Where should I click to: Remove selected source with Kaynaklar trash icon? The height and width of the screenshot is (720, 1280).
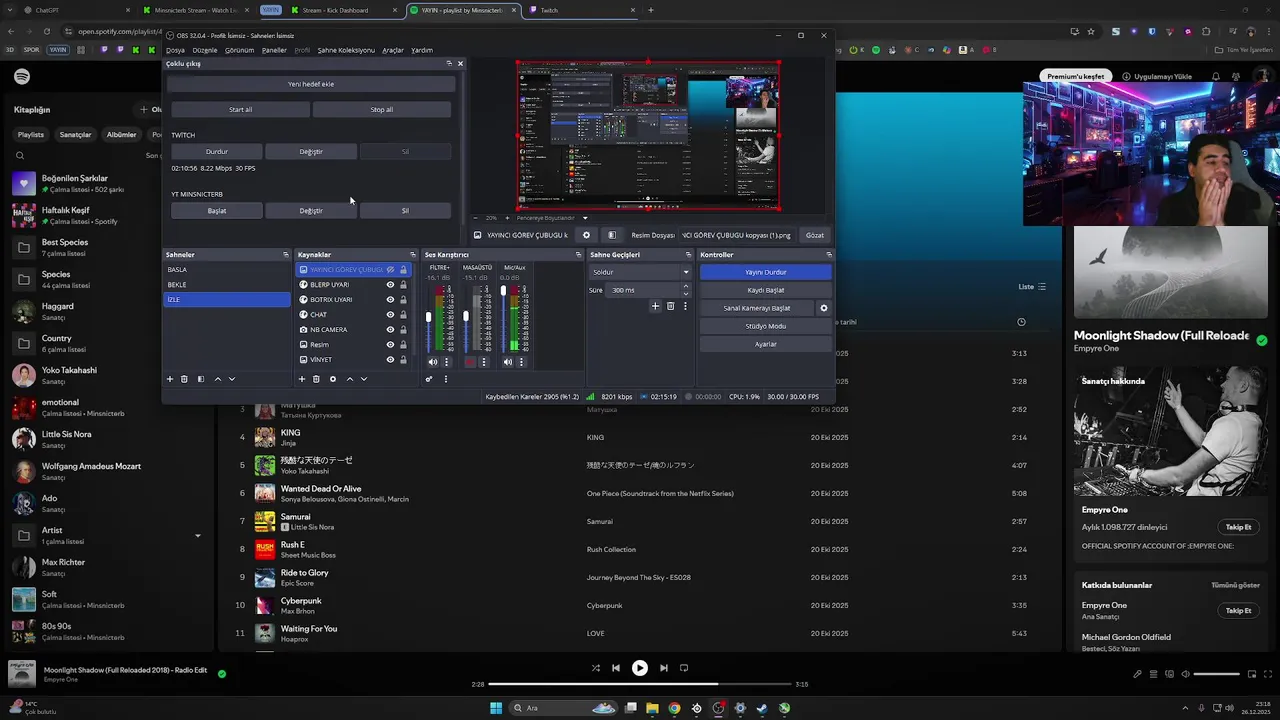[316, 379]
